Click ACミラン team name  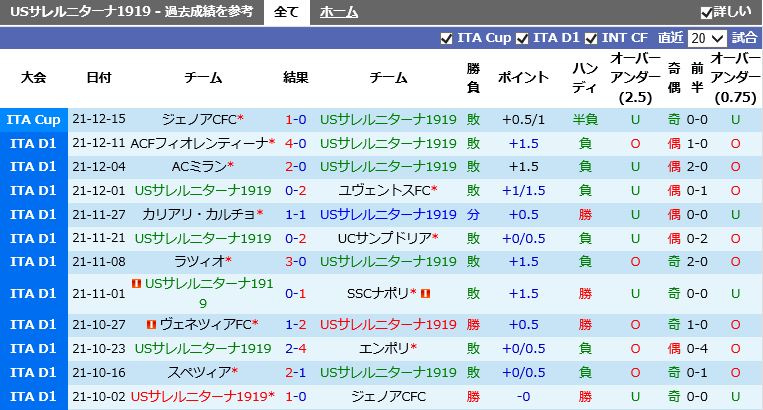(199, 167)
